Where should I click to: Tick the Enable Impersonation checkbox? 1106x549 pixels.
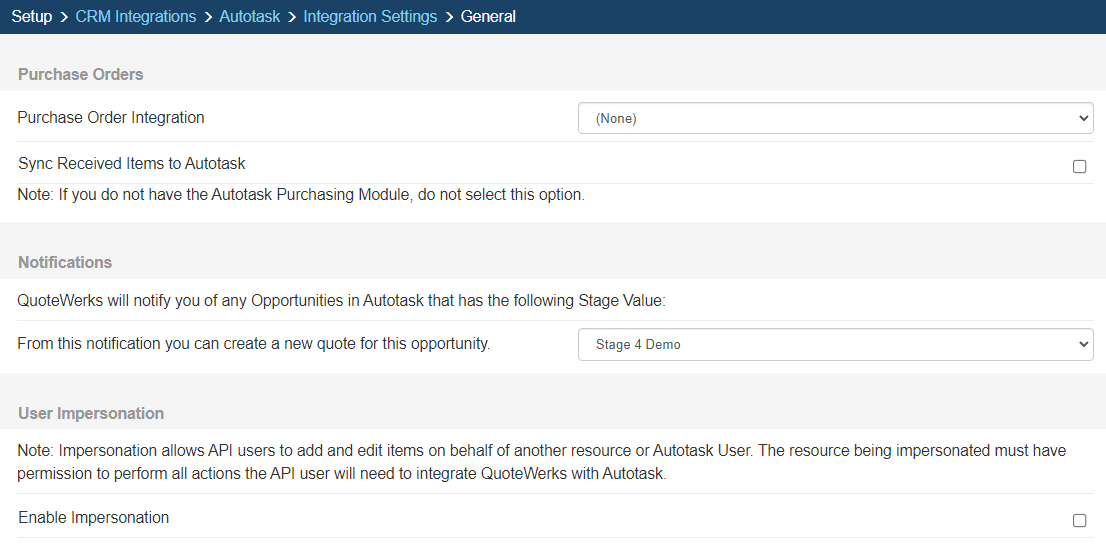[x=1079, y=520]
